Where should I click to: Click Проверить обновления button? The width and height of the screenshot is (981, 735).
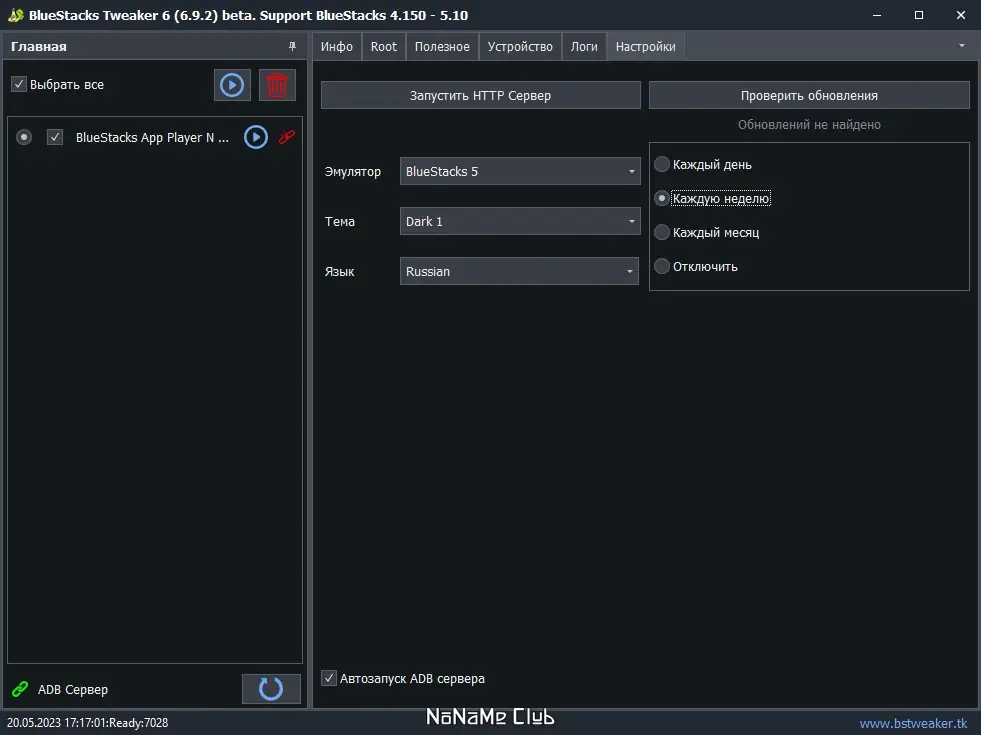click(x=809, y=95)
